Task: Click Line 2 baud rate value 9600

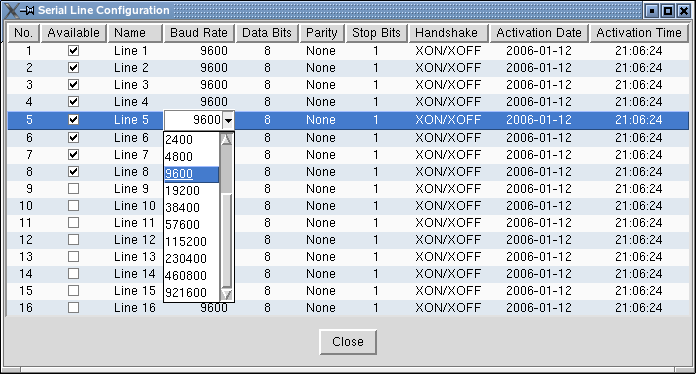Action: pos(214,68)
